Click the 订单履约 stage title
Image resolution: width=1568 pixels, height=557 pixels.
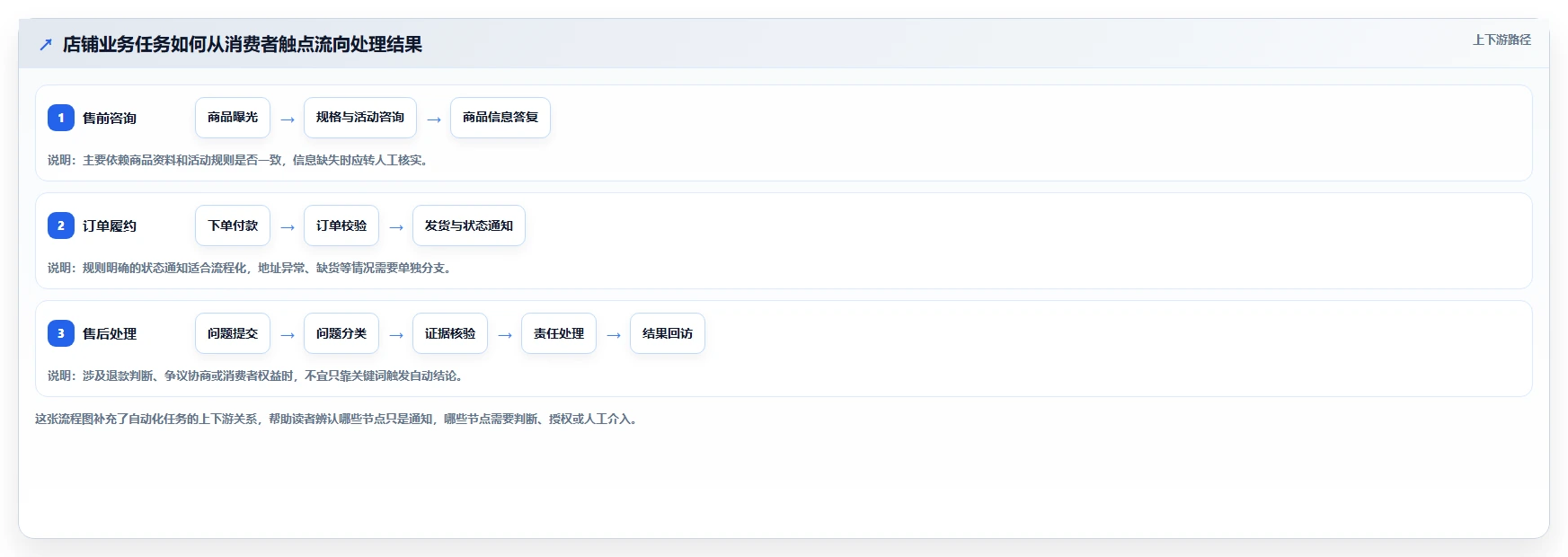[x=110, y=225]
